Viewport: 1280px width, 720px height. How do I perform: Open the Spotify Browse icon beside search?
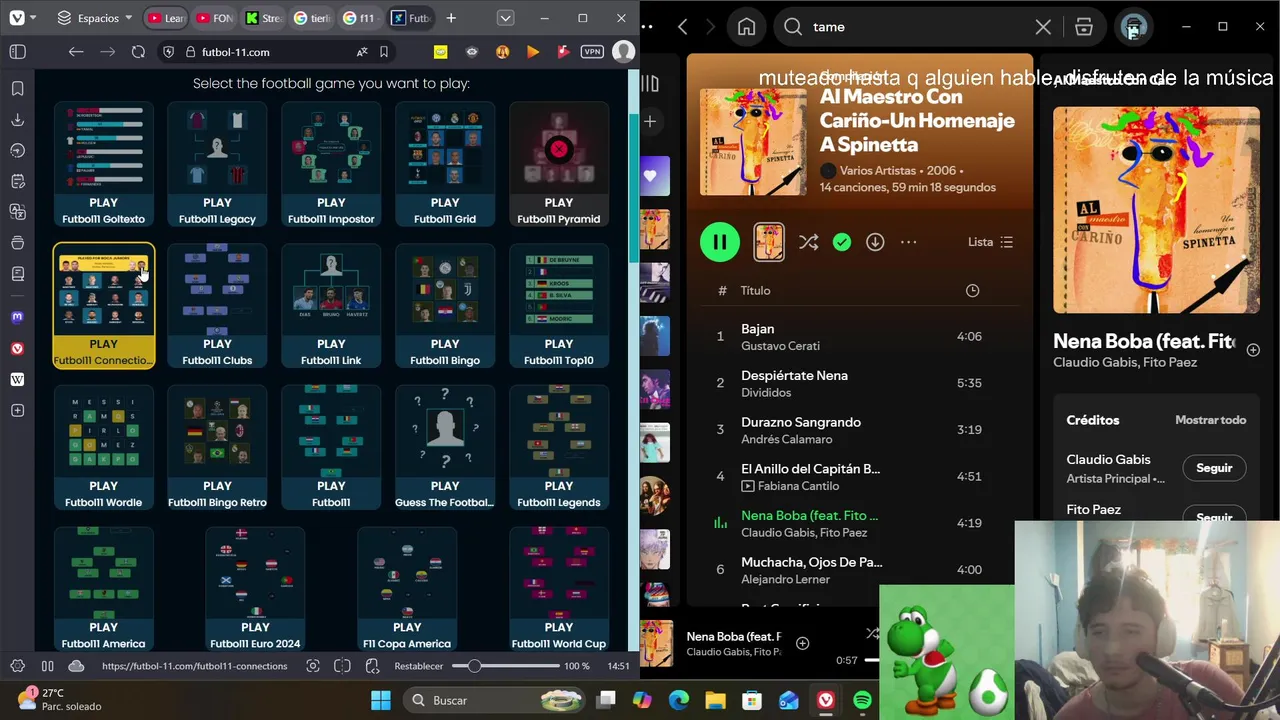[1084, 27]
